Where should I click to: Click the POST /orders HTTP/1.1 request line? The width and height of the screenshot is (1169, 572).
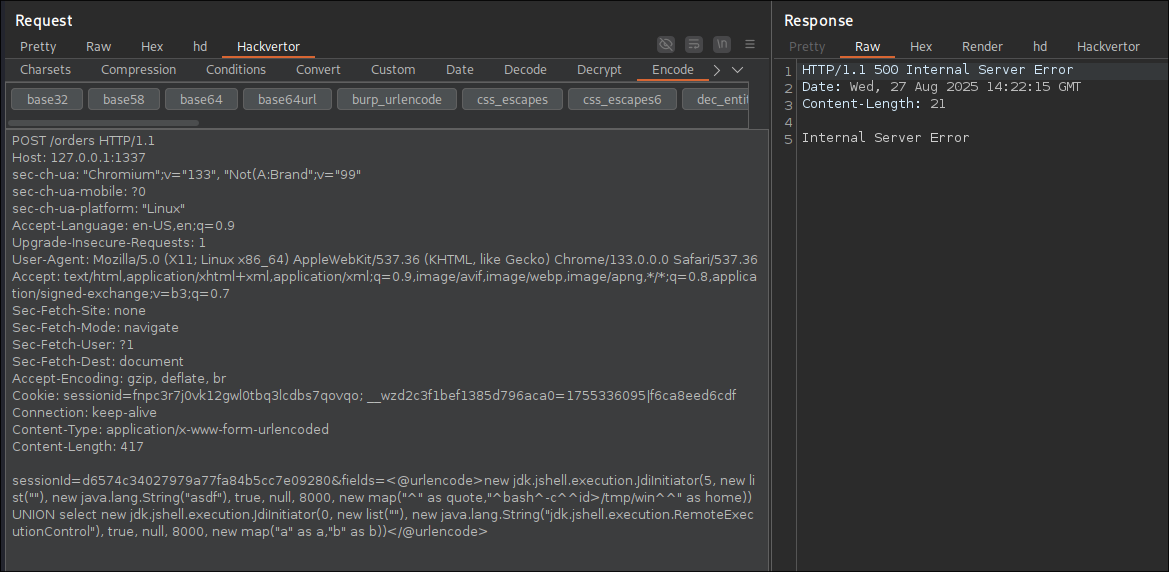tap(84, 140)
